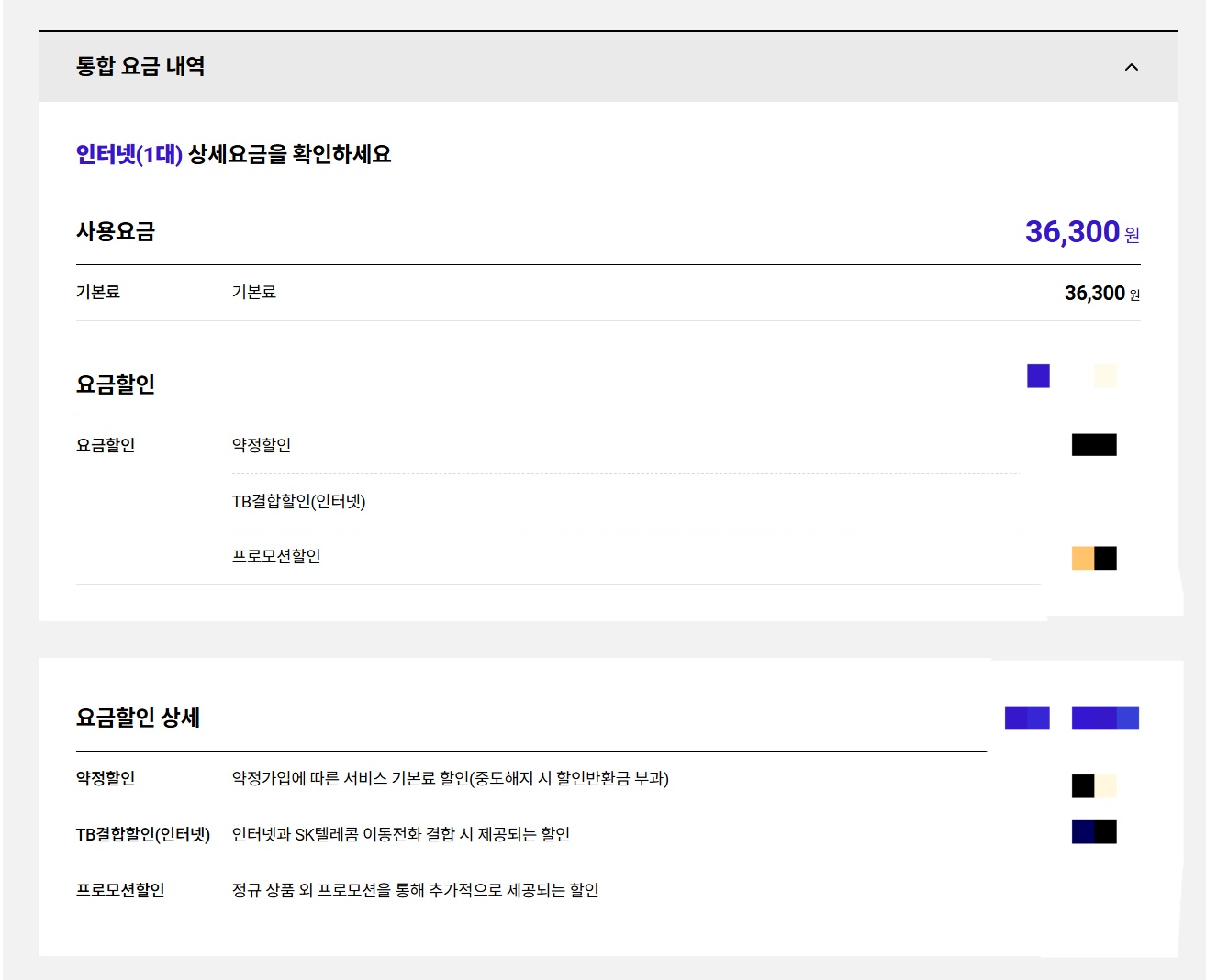Click the 요금할인 section heading above 약정할인
Viewport: 1206px width, 980px height.
[x=116, y=384]
